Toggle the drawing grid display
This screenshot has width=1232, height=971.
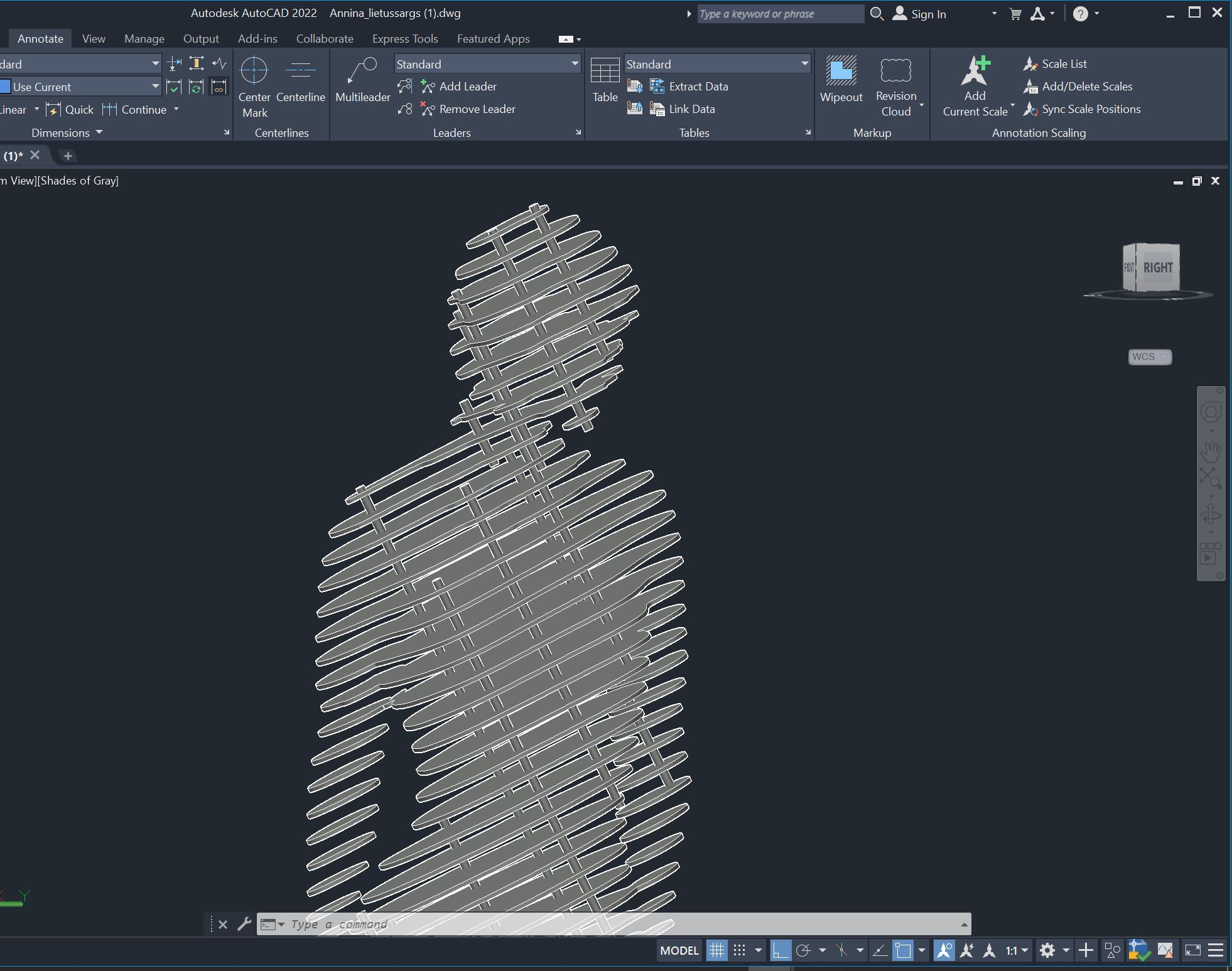click(716, 950)
